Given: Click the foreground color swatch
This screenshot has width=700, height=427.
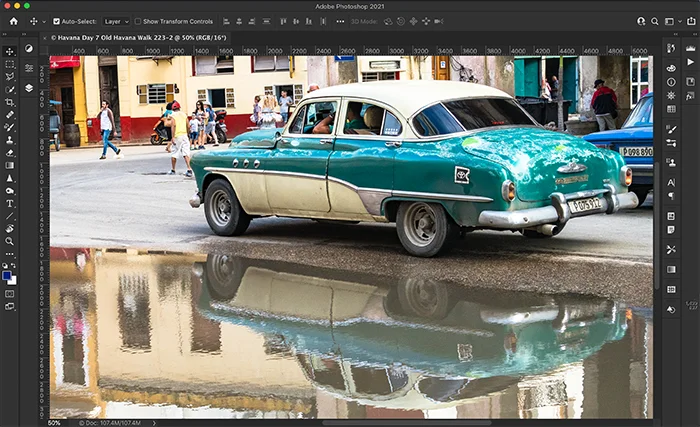Looking at the screenshot, I should click(x=7, y=275).
